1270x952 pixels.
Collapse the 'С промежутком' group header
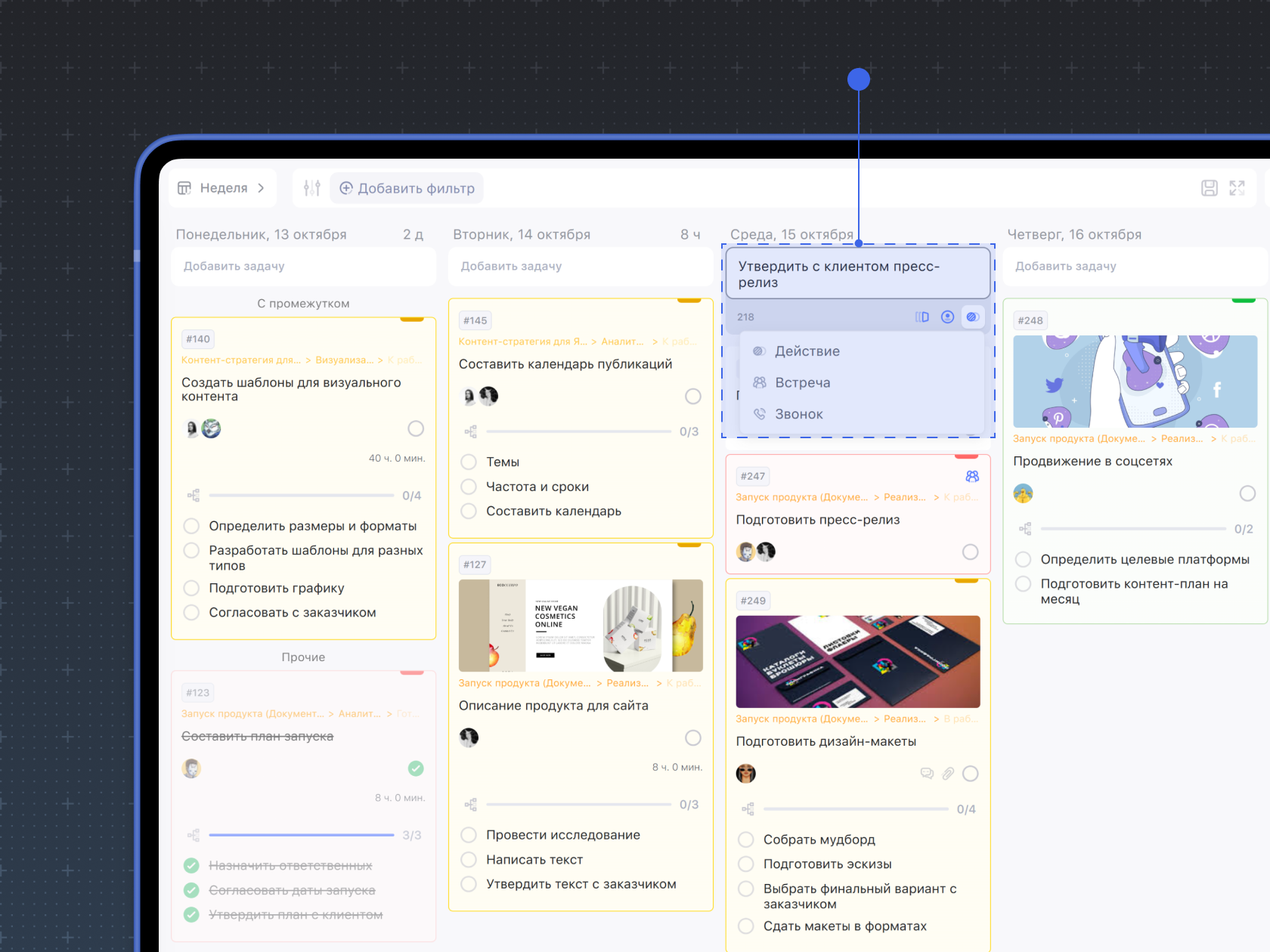[303, 304]
